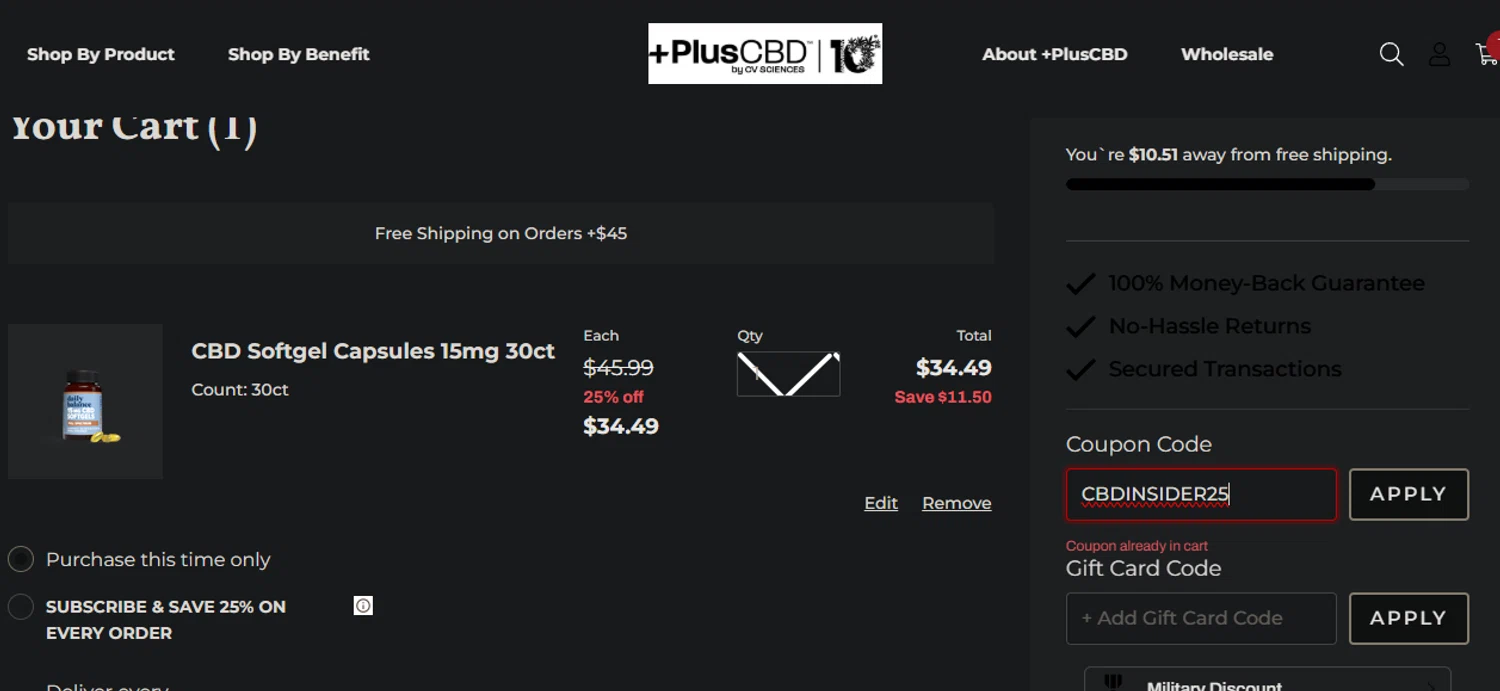Select Purchase this time only

pyautogui.click(x=21, y=559)
